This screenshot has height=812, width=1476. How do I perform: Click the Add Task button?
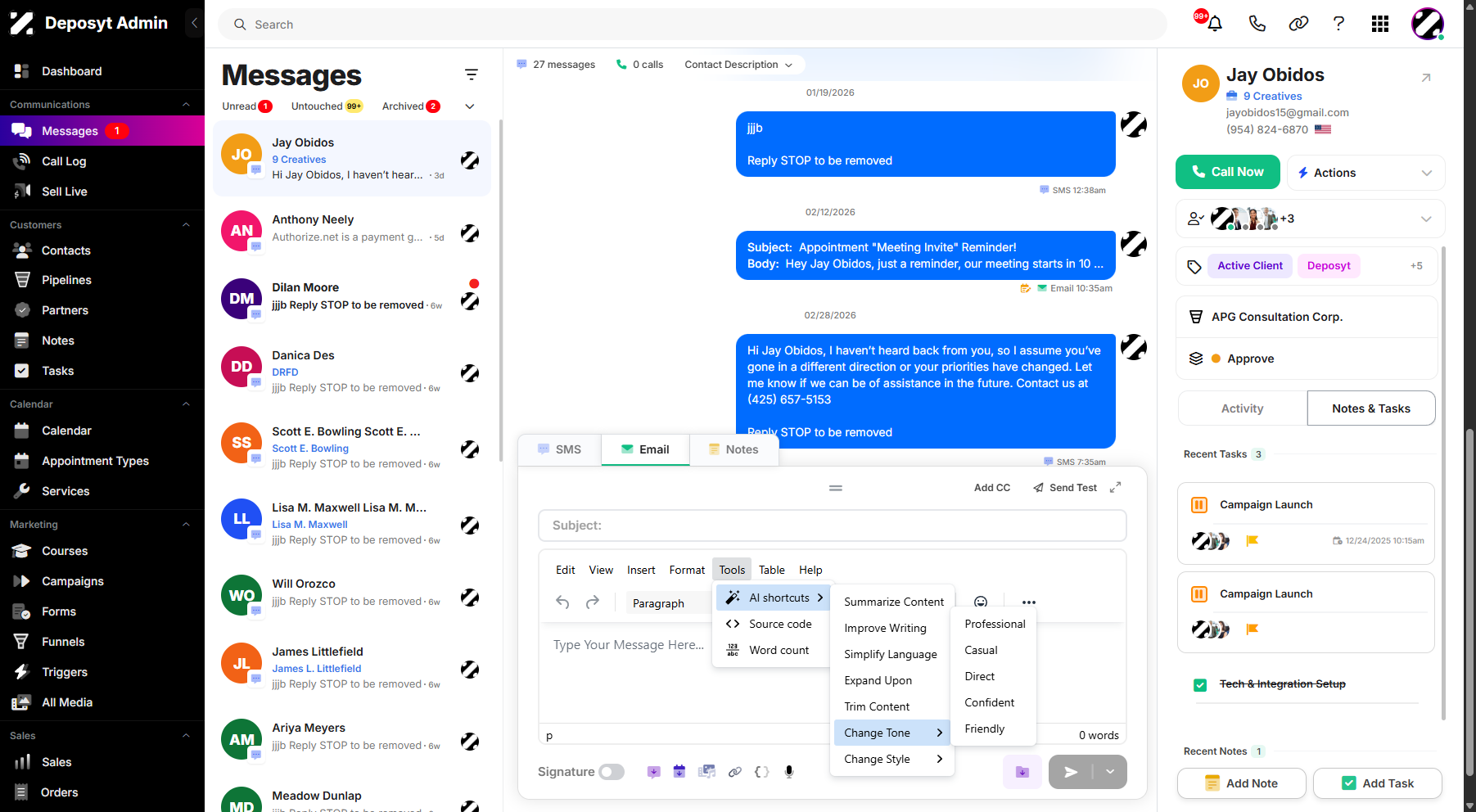1378,783
